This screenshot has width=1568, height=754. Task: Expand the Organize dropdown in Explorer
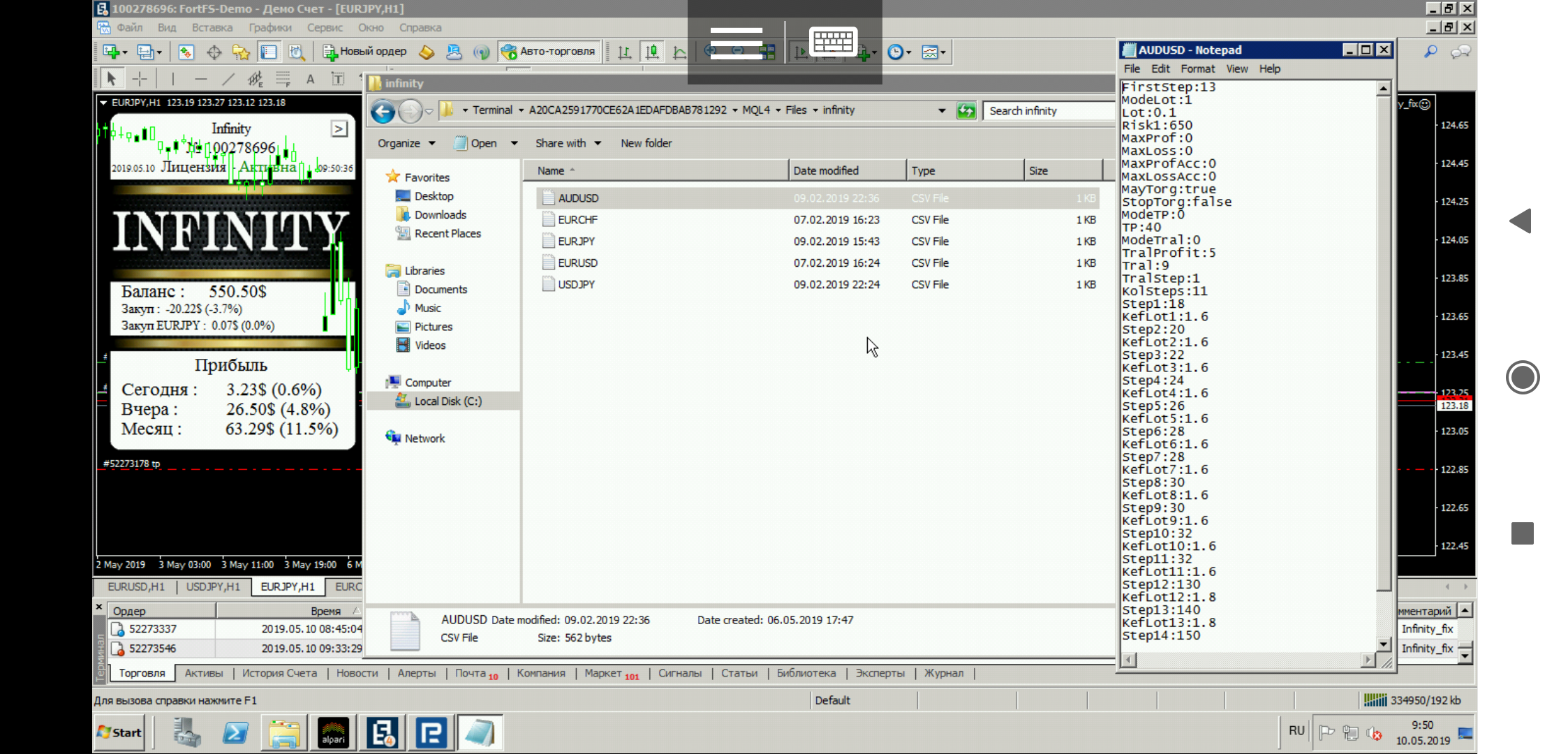pyautogui.click(x=406, y=143)
